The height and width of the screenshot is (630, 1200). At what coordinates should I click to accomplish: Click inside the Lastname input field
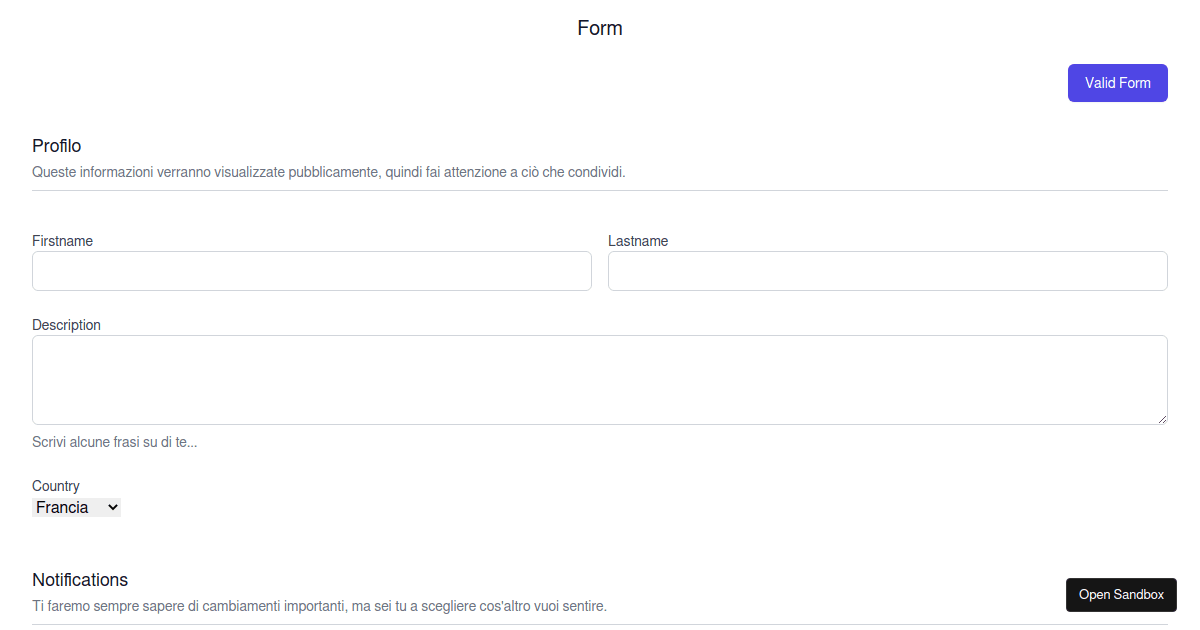[x=887, y=270]
